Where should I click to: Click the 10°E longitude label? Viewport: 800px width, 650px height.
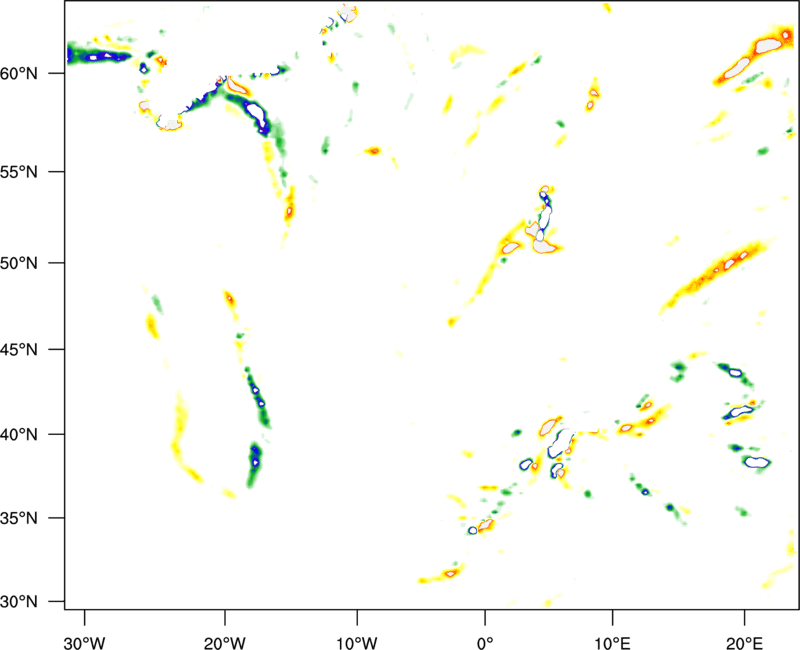[612, 643]
